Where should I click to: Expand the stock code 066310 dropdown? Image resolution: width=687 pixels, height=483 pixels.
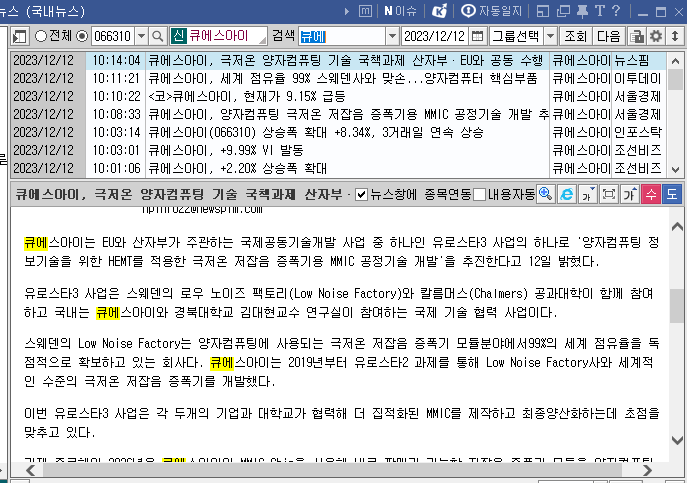coord(141,36)
